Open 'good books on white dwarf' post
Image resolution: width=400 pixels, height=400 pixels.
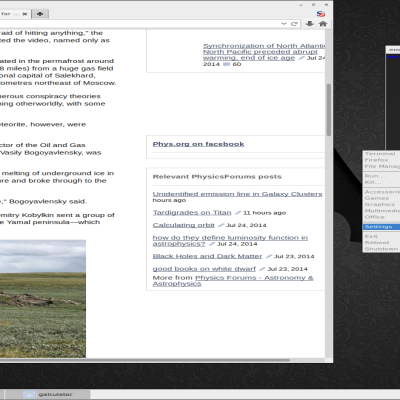click(204, 269)
